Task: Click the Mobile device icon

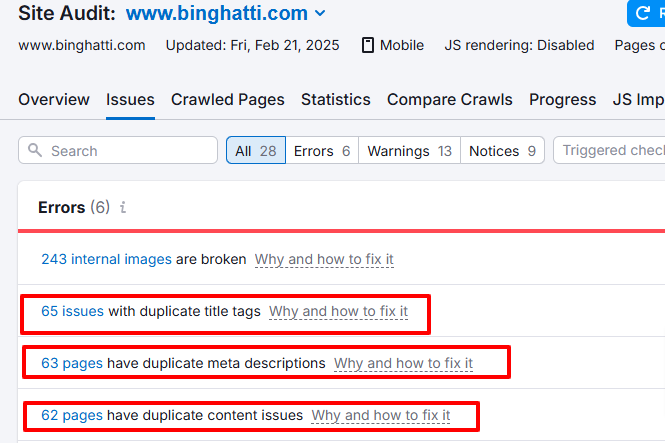Action: [x=368, y=45]
